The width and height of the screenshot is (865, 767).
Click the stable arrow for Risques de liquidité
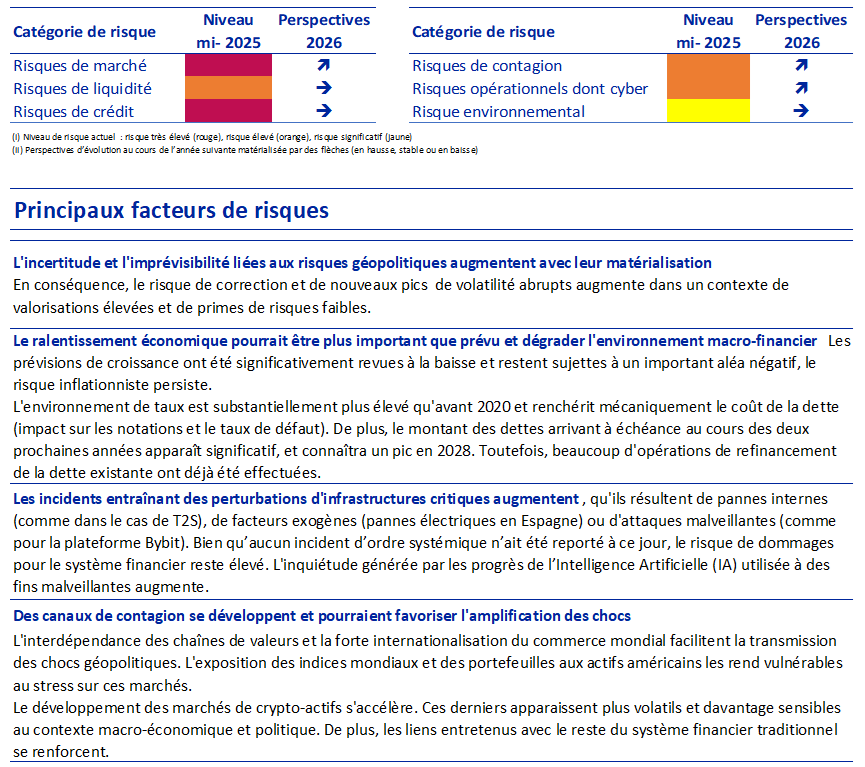point(324,88)
